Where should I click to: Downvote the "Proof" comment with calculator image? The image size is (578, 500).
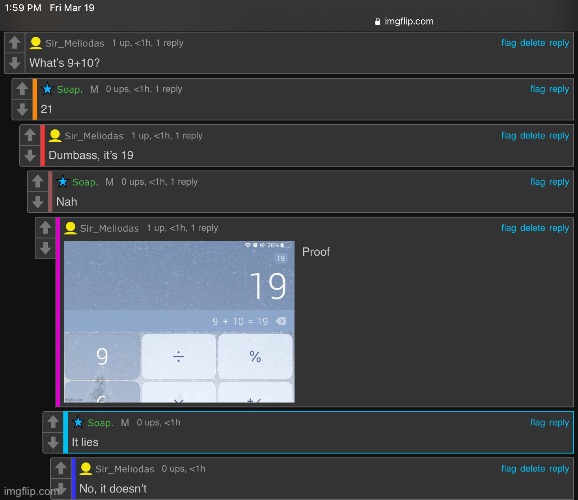click(x=45, y=248)
